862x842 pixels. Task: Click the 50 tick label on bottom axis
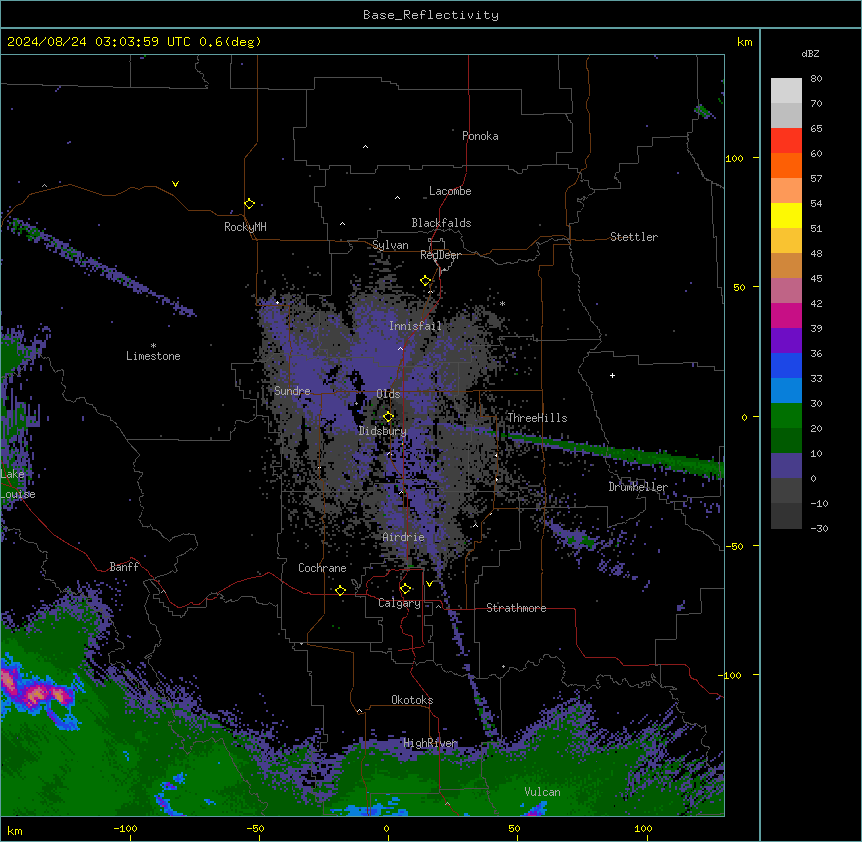[514, 828]
